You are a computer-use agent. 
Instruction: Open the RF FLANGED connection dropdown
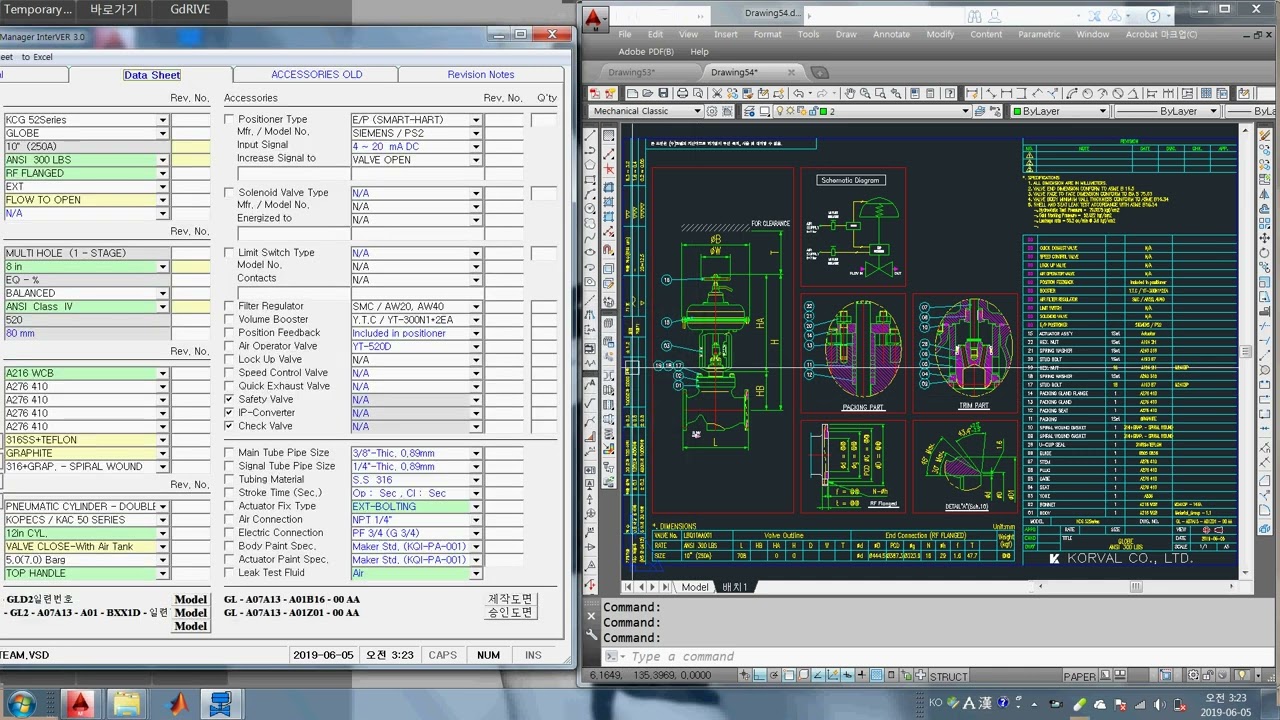[162, 173]
